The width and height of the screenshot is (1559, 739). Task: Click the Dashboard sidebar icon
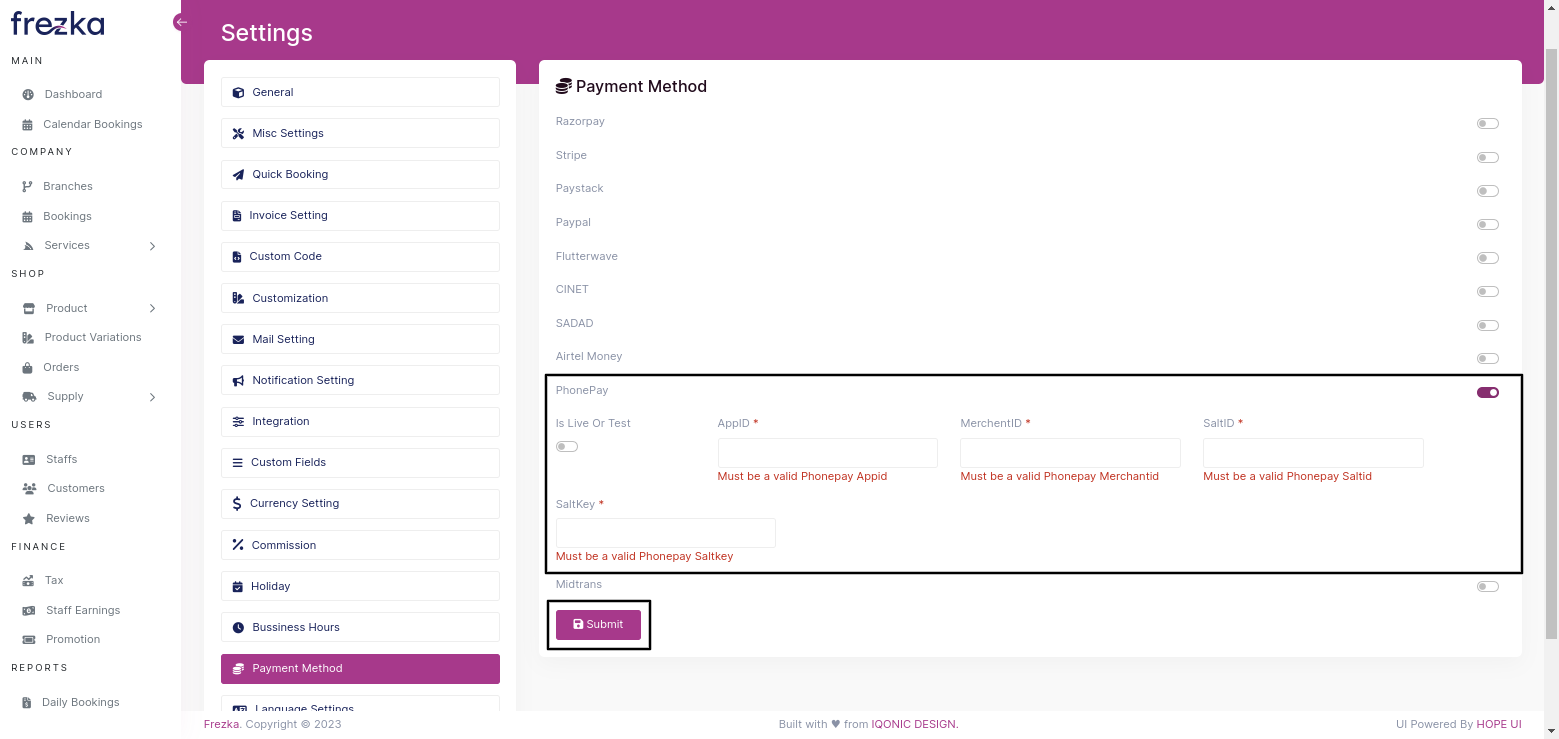[28, 94]
